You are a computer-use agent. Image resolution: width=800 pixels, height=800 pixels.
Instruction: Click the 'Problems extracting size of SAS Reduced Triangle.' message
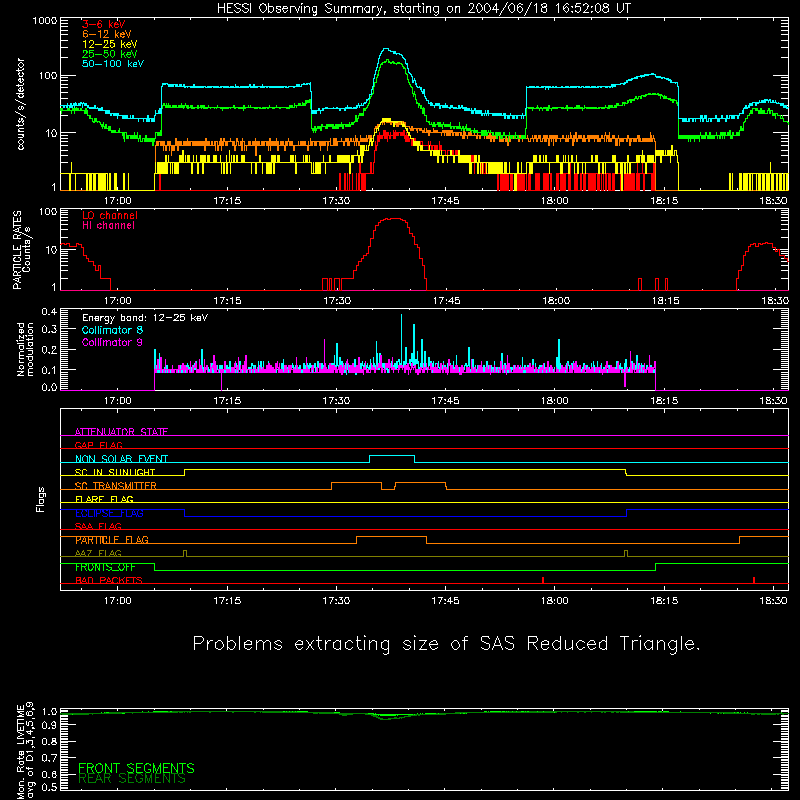point(446,644)
